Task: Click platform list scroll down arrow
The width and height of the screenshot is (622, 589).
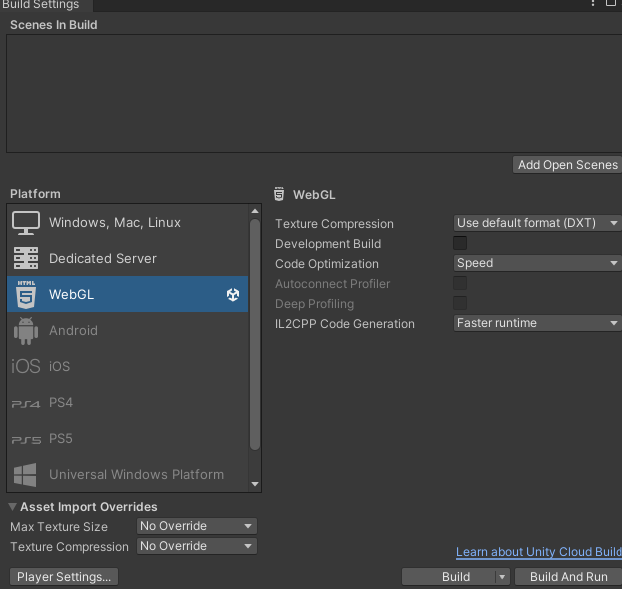Action: pos(255,484)
